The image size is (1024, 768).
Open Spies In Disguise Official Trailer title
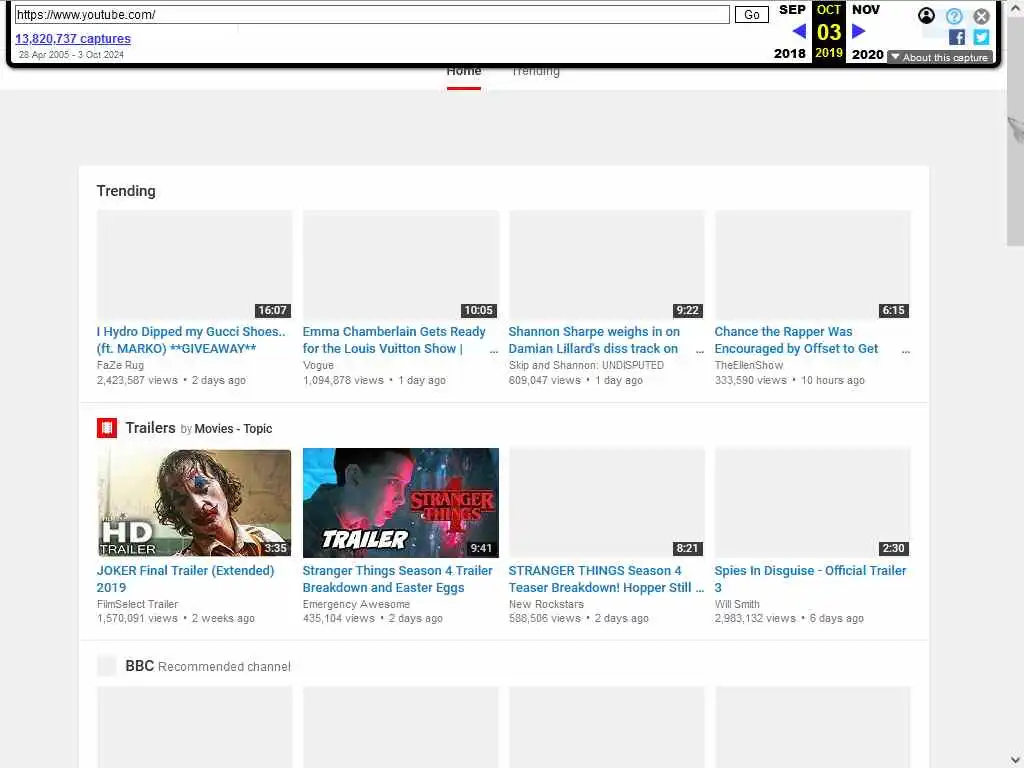point(810,579)
